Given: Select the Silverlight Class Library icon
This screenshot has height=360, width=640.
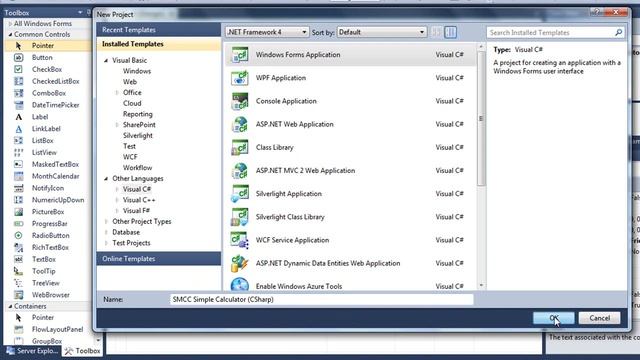Looking at the screenshot, I should point(240,217).
